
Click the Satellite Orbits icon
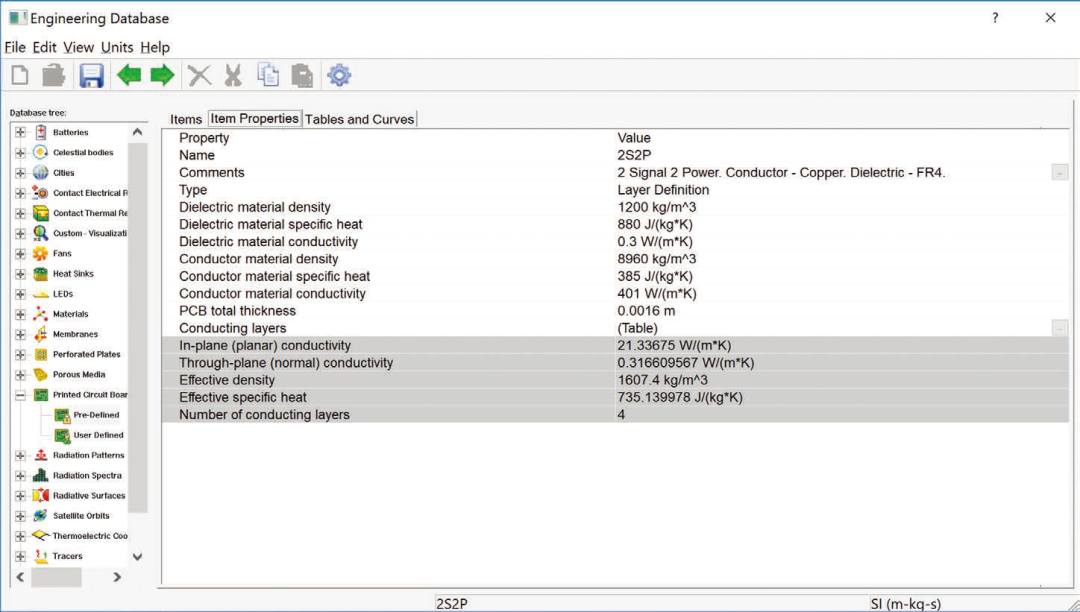point(41,516)
